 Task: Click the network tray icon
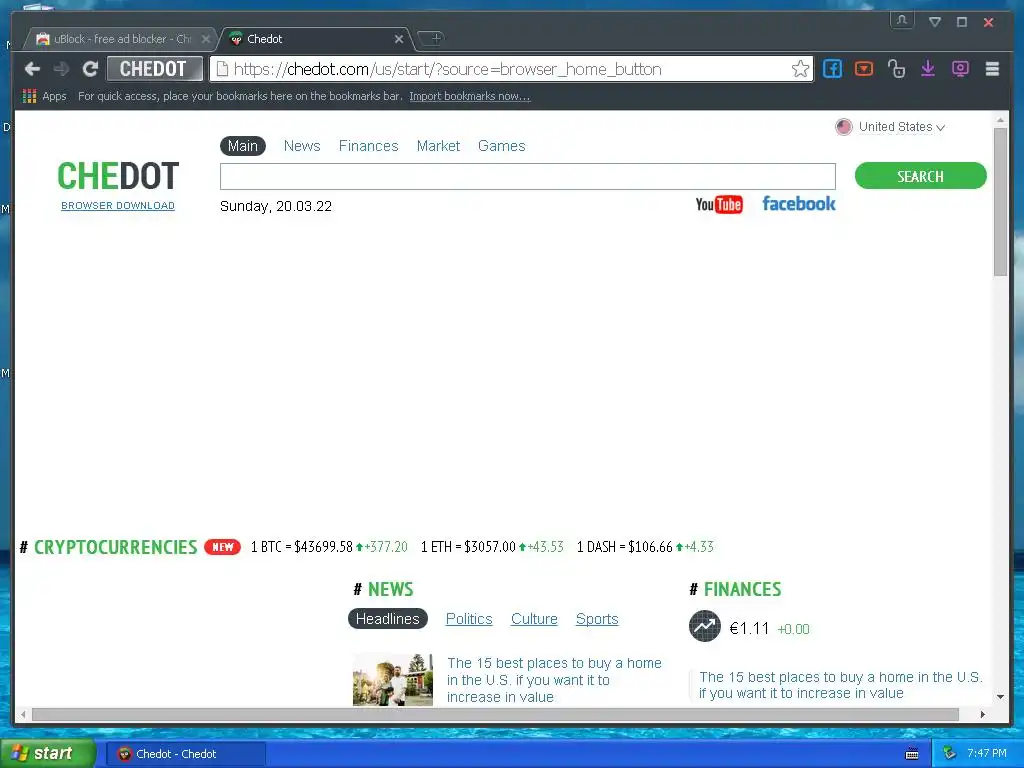(950, 754)
